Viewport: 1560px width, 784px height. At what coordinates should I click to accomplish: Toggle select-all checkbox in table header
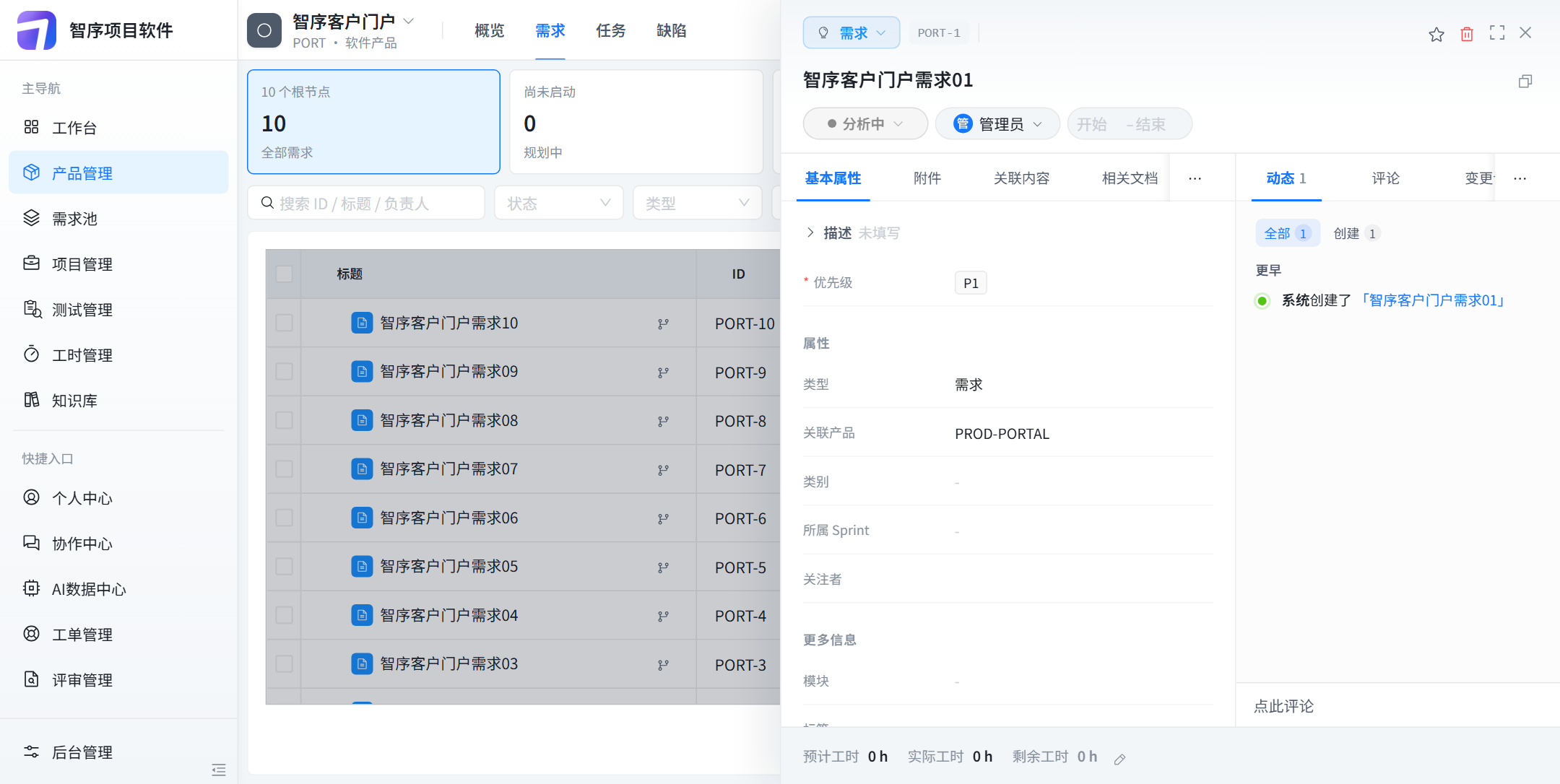point(285,274)
